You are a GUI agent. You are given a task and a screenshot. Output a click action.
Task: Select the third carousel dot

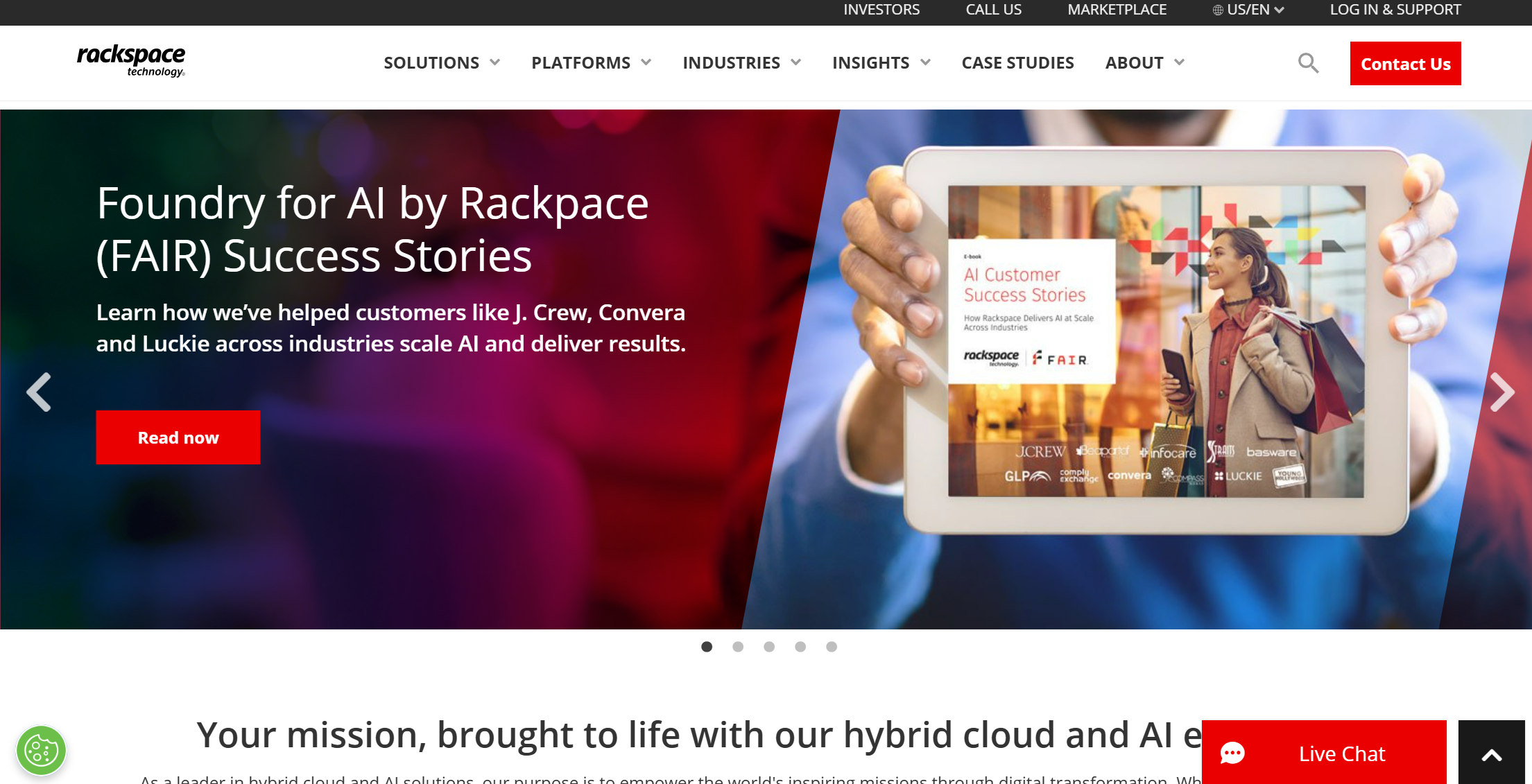click(769, 647)
